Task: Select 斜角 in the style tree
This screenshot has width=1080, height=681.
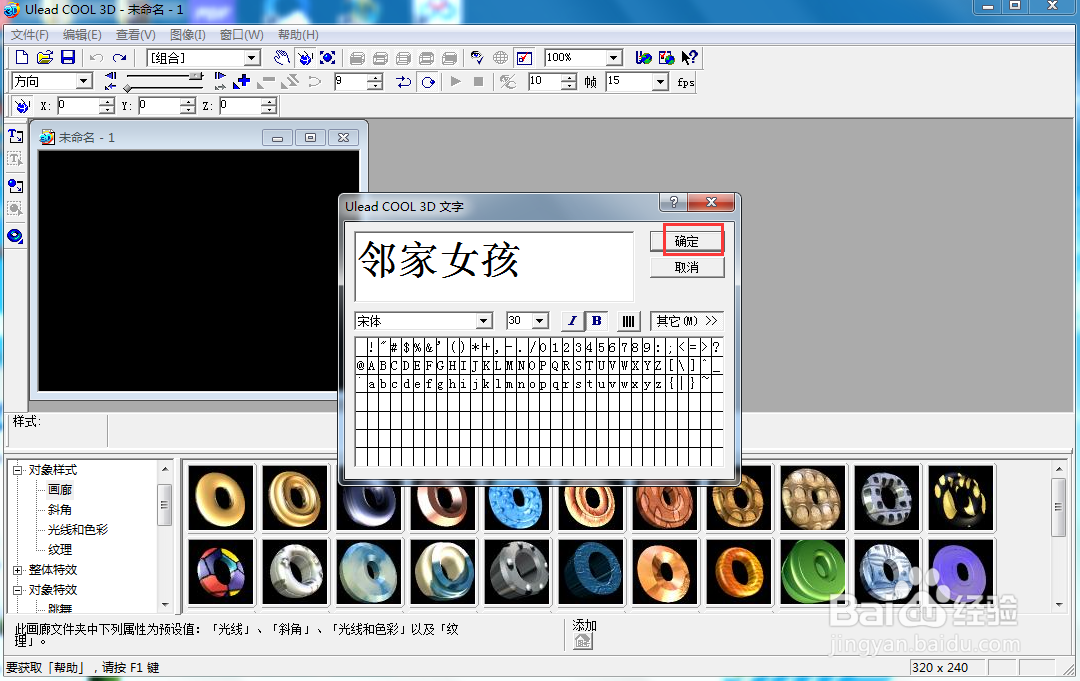Action: point(59,510)
